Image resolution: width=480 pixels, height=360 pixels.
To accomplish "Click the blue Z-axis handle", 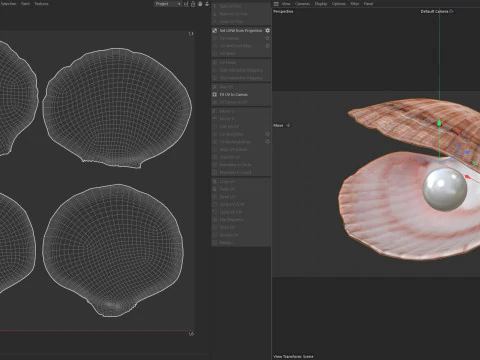I will [468, 153].
